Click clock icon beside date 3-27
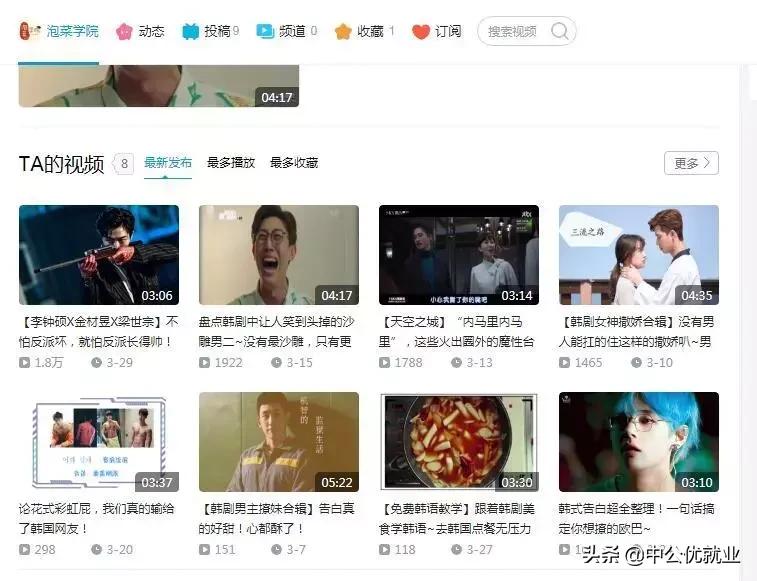Screen dimensions: 757x581 [457, 549]
